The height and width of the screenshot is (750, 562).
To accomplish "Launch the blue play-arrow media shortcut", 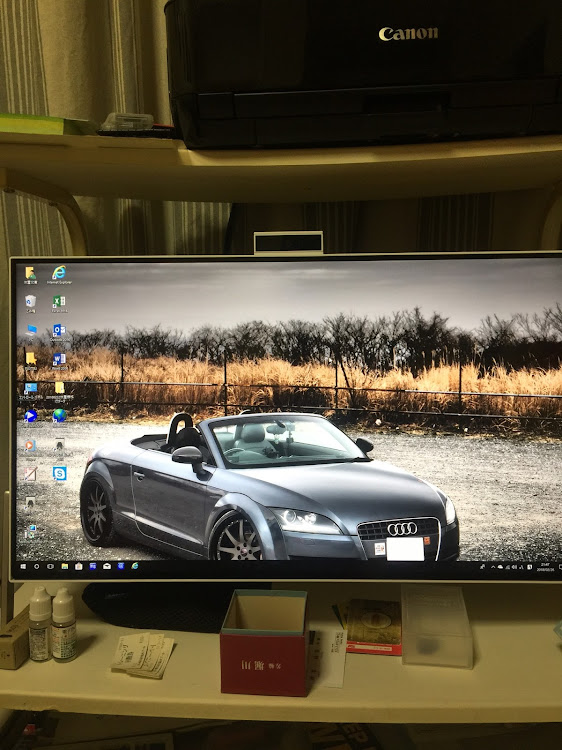I will 30,417.
